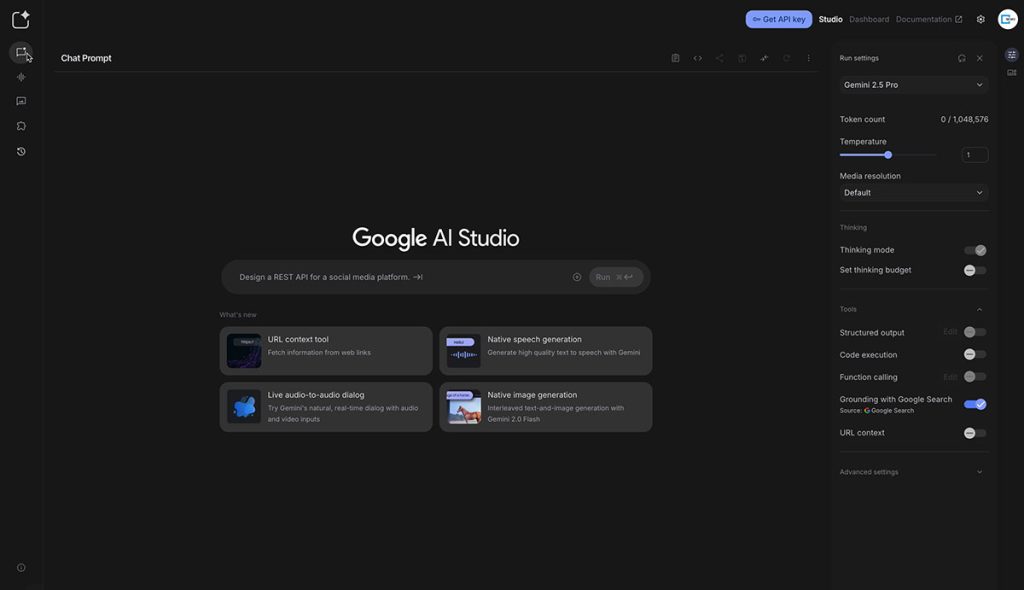Click the add attachment plus icon
The height and width of the screenshot is (590, 1024).
(577, 277)
